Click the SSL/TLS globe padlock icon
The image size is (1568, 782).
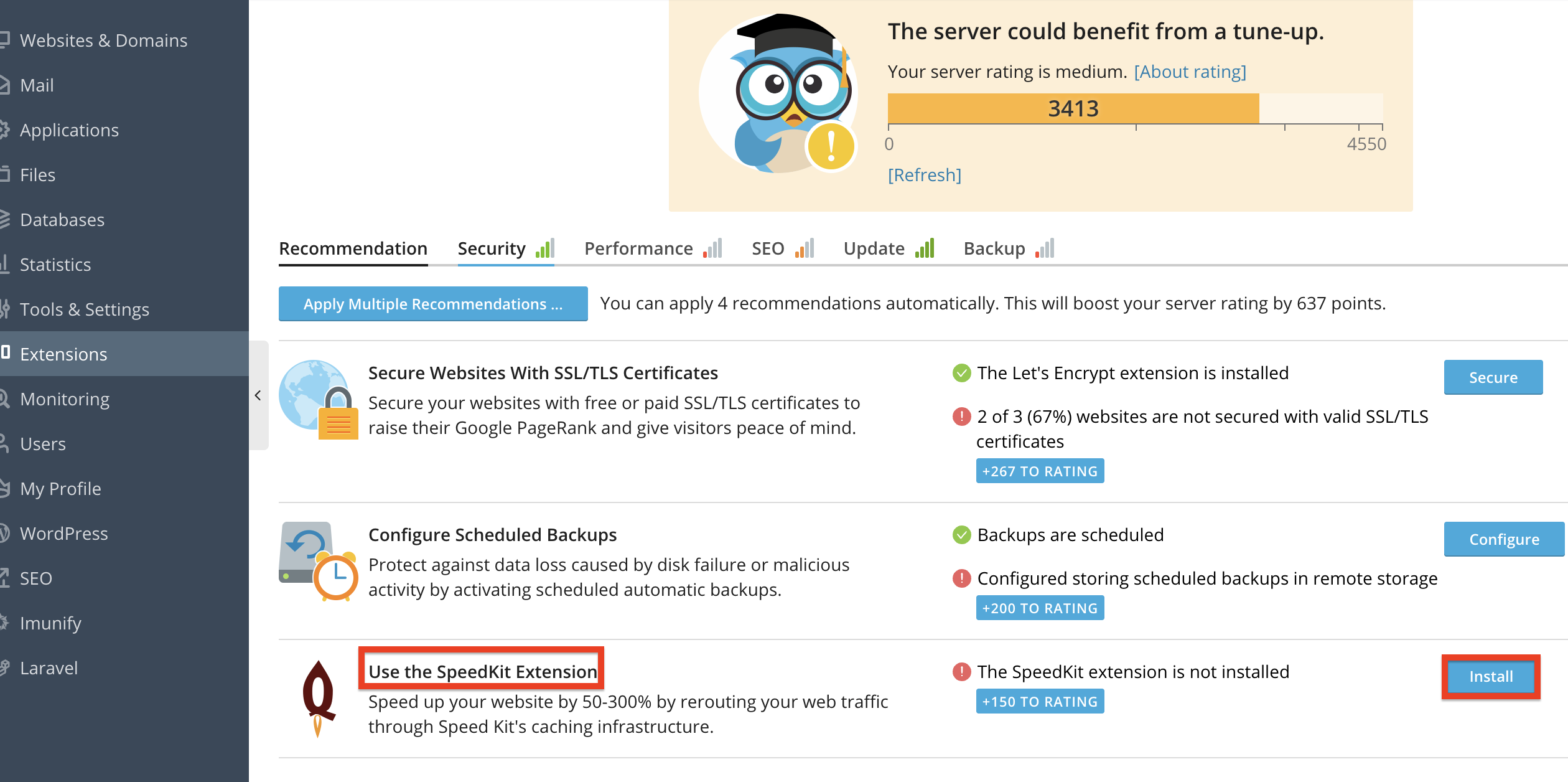click(319, 400)
